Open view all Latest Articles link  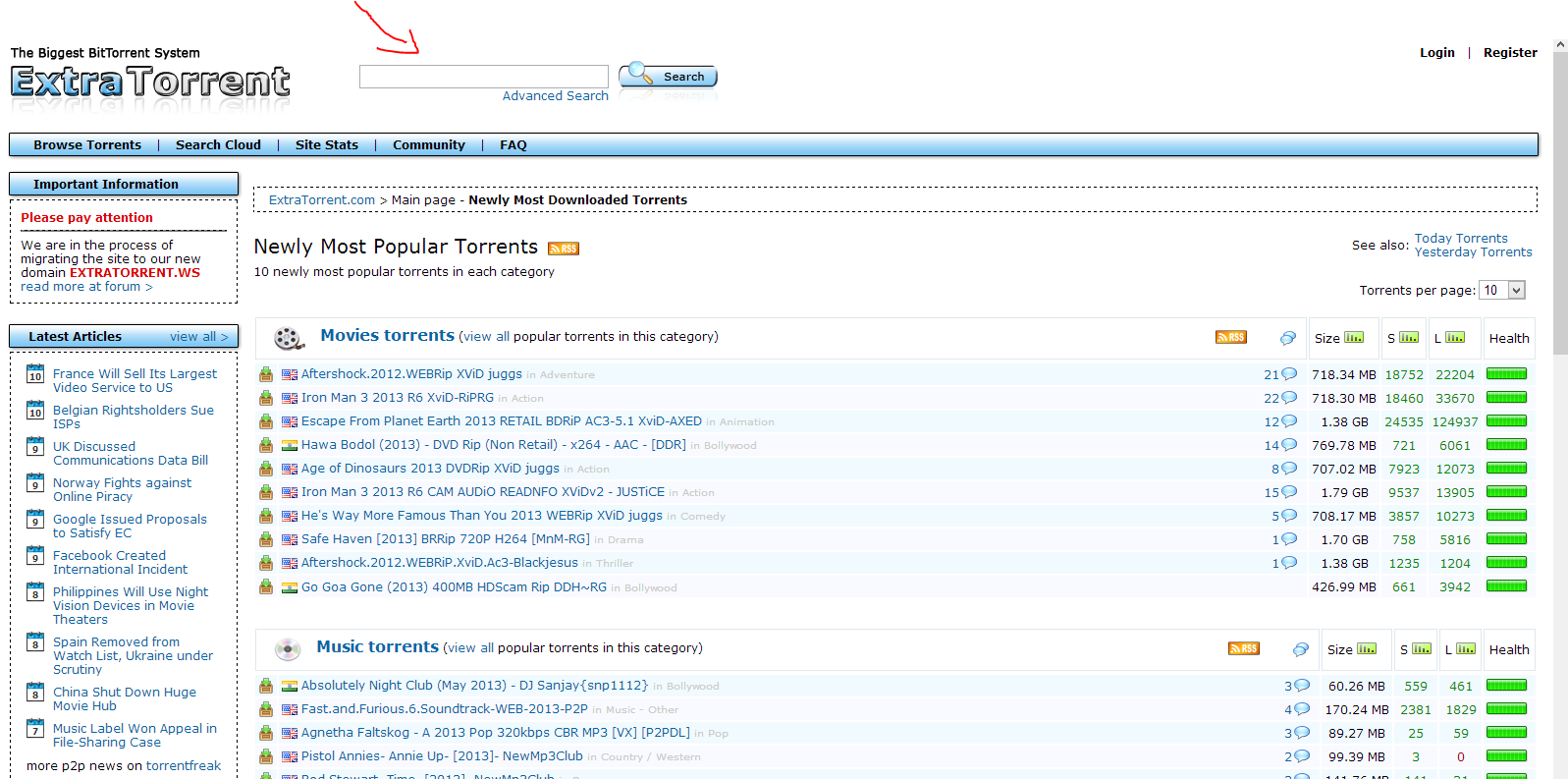click(x=199, y=336)
